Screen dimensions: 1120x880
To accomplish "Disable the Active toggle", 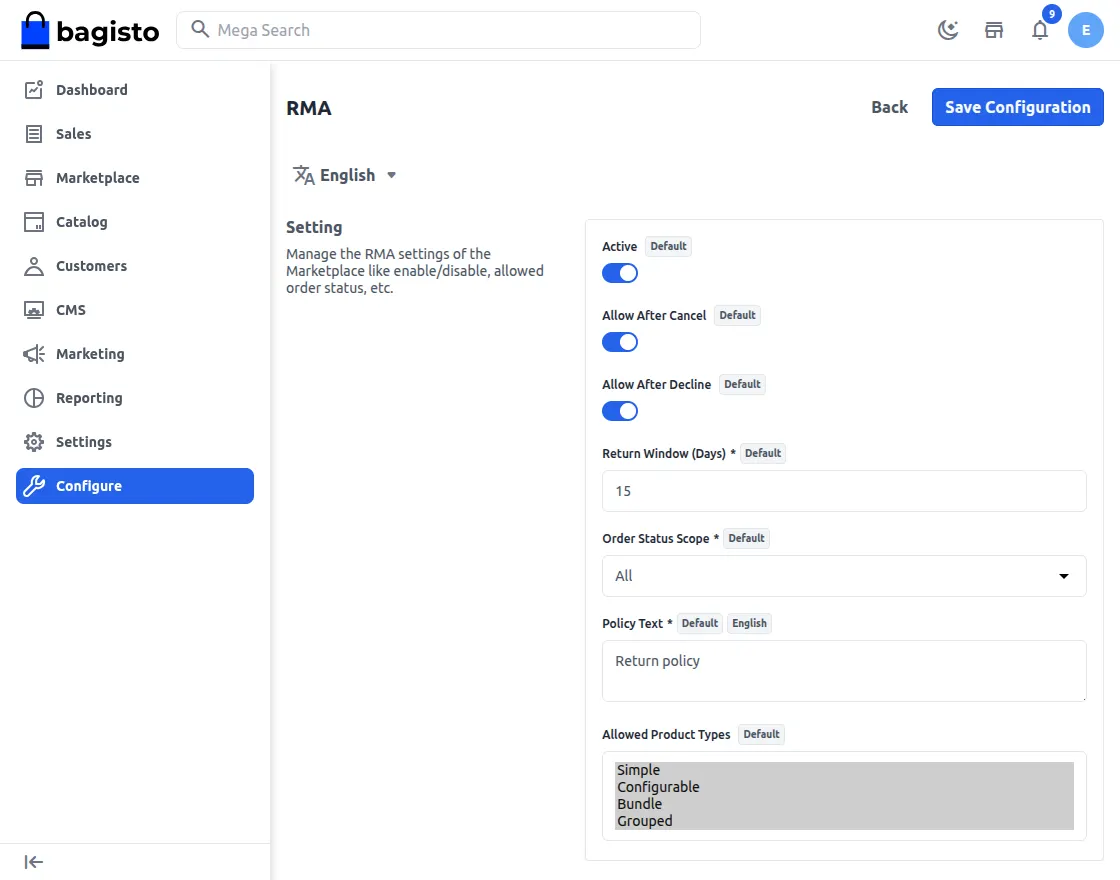I will (620, 273).
